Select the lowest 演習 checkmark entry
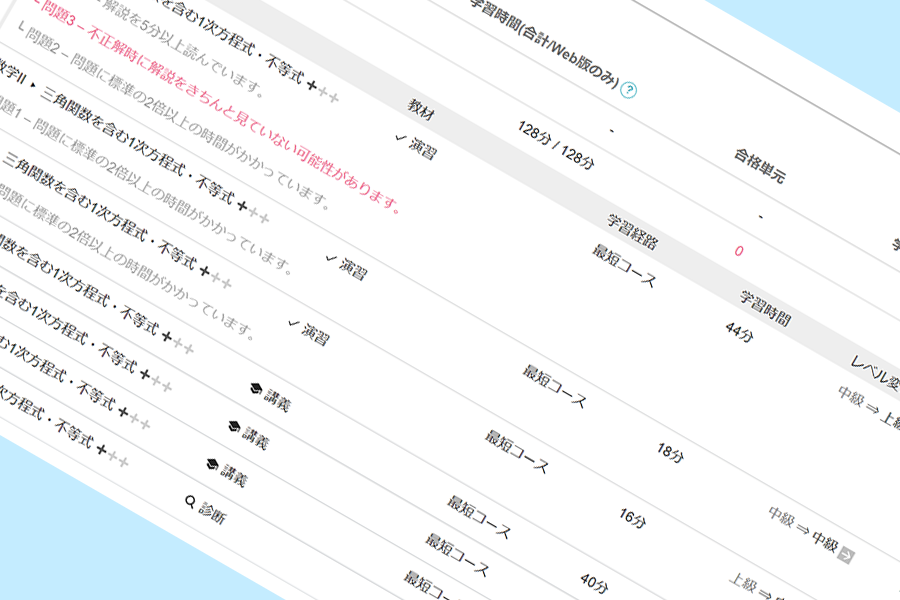Viewport: 900px width, 600px height. click(292, 324)
